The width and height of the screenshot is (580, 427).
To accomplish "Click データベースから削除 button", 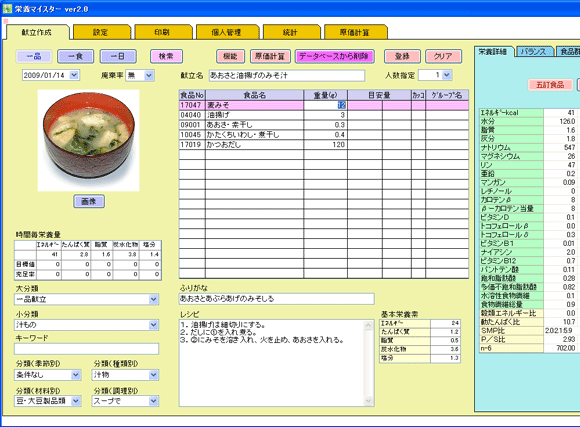I will pyautogui.click(x=334, y=56).
